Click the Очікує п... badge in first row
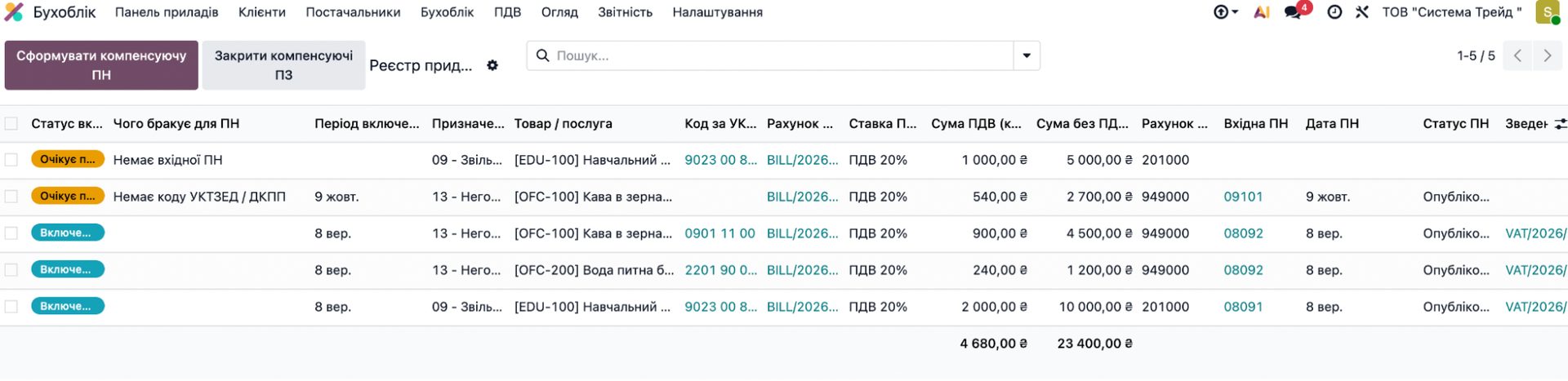Screen dimensions: 1568x381 tap(68, 159)
